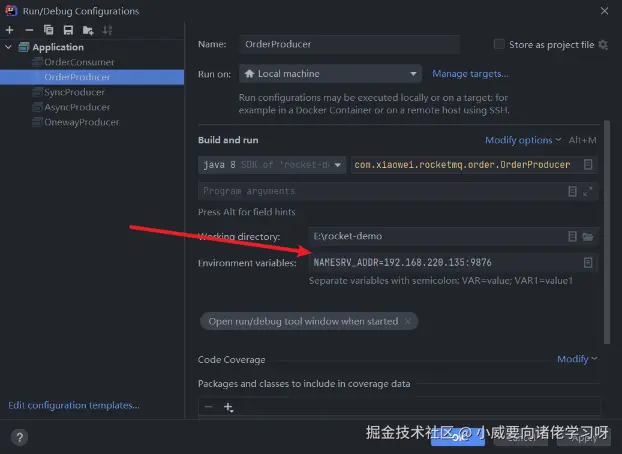The width and height of the screenshot is (622, 454).
Task: Click 'Build and run' section heading
Action: pyautogui.click(x=228, y=140)
